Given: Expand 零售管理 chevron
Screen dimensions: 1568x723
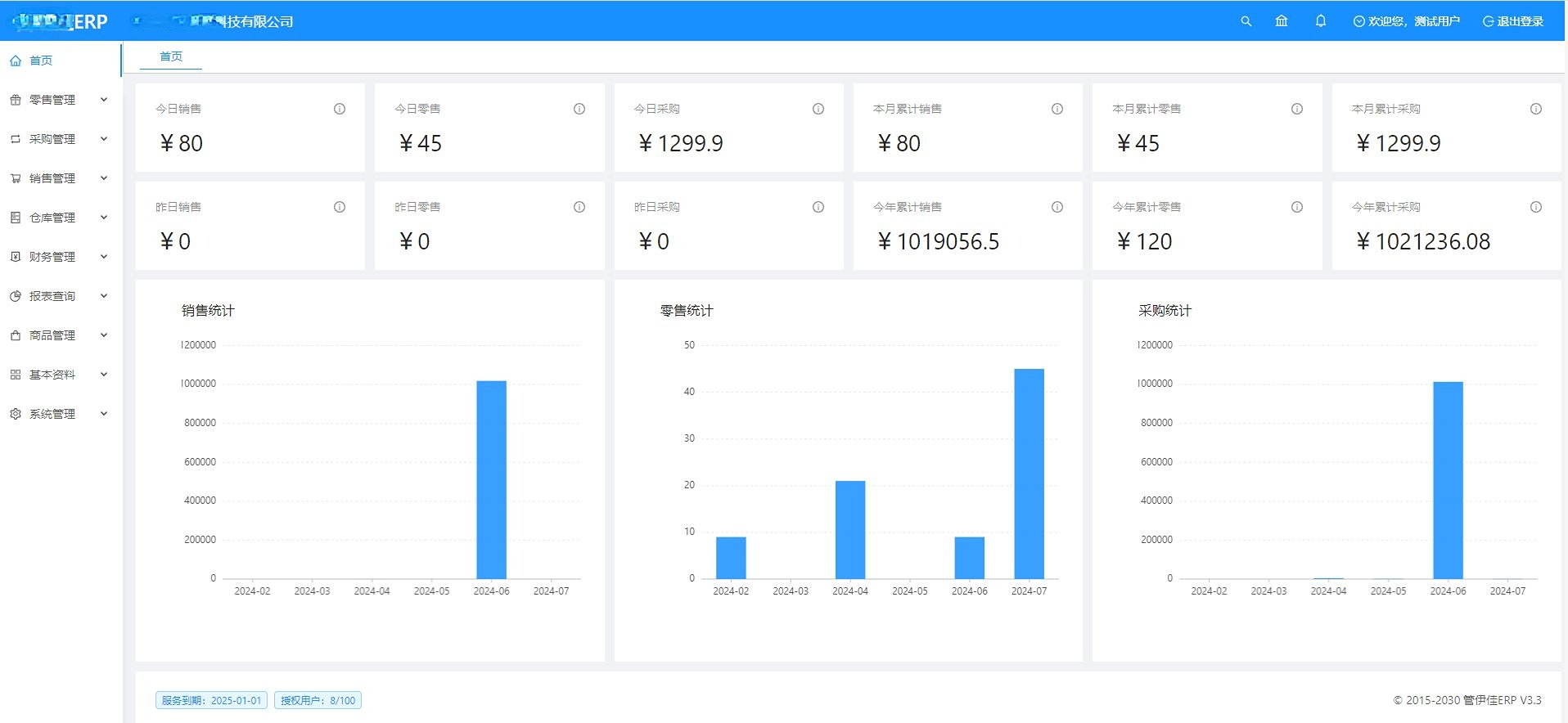Looking at the screenshot, I should point(104,100).
